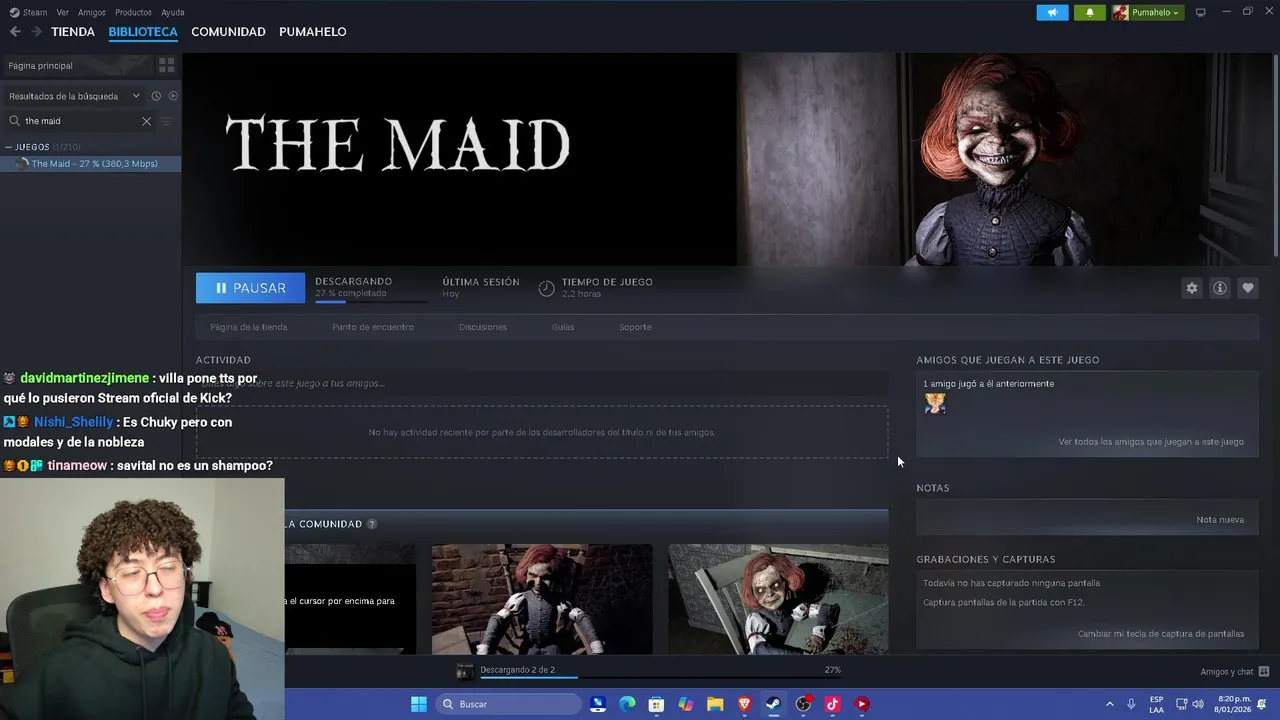This screenshot has height=720, width=1280.
Task: Open Microsoft Edge from taskbar
Action: (x=627, y=704)
